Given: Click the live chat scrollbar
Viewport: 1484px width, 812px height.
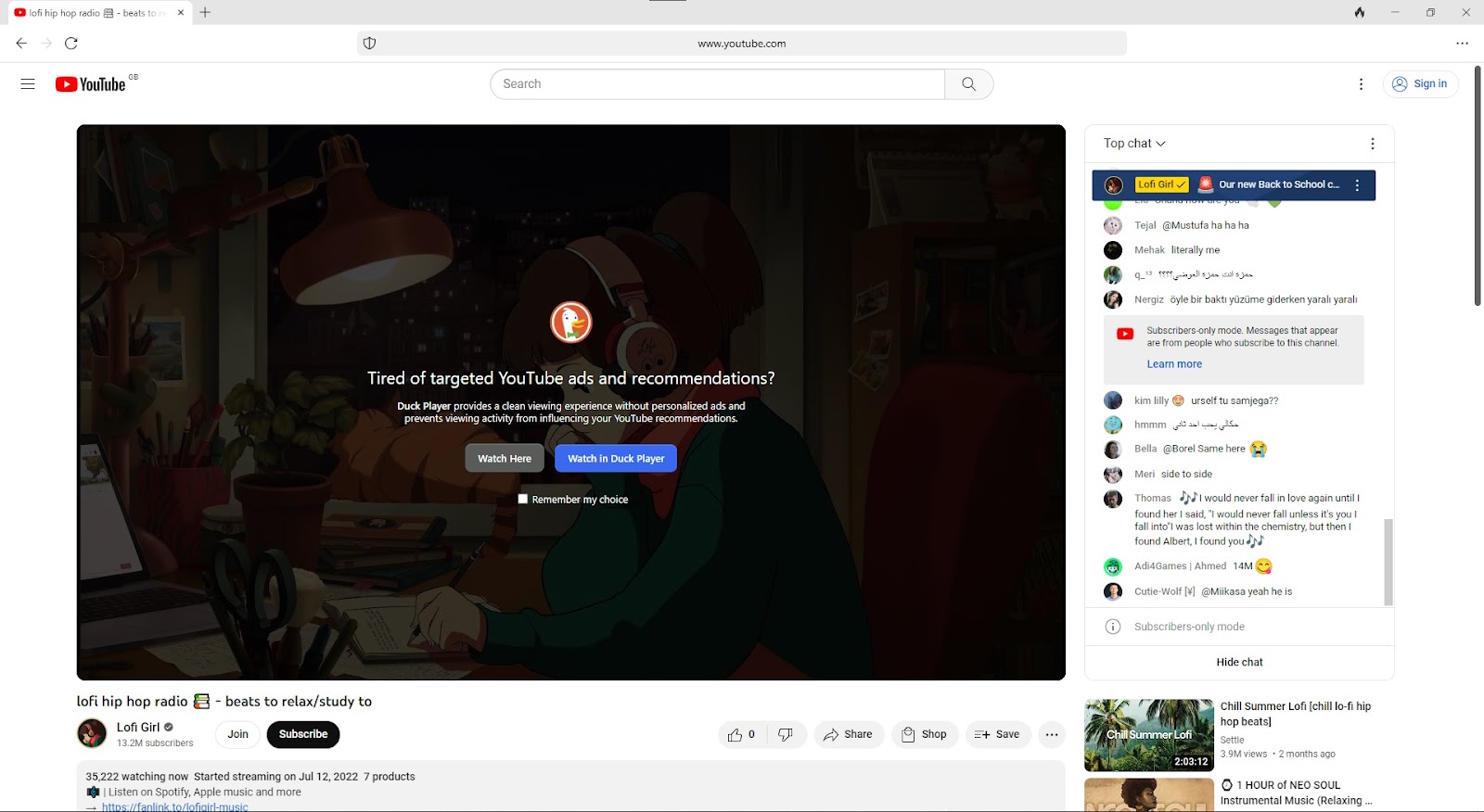Looking at the screenshot, I should pos(1388,562).
